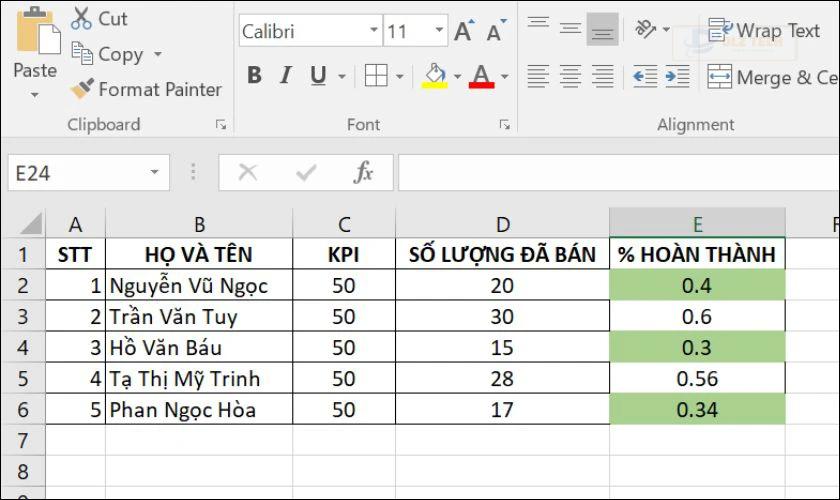The width and height of the screenshot is (840, 500).
Task: Toggle Bold formatting
Action: (254, 76)
